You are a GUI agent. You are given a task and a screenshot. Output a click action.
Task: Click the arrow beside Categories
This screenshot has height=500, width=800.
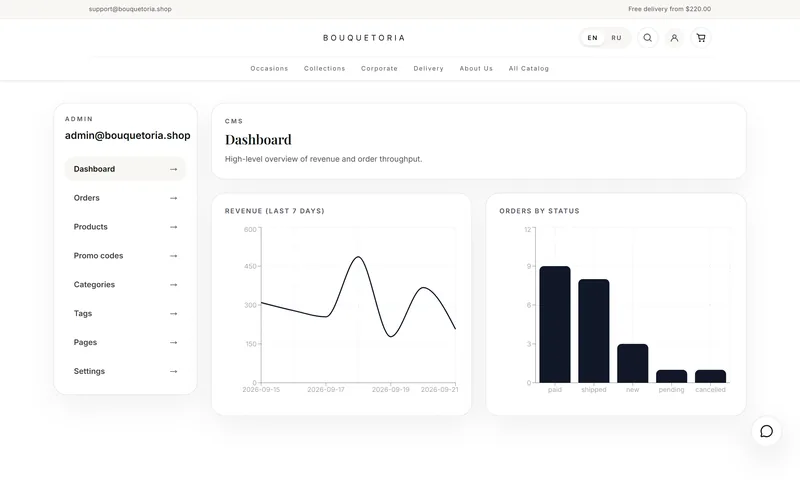(x=173, y=285)
